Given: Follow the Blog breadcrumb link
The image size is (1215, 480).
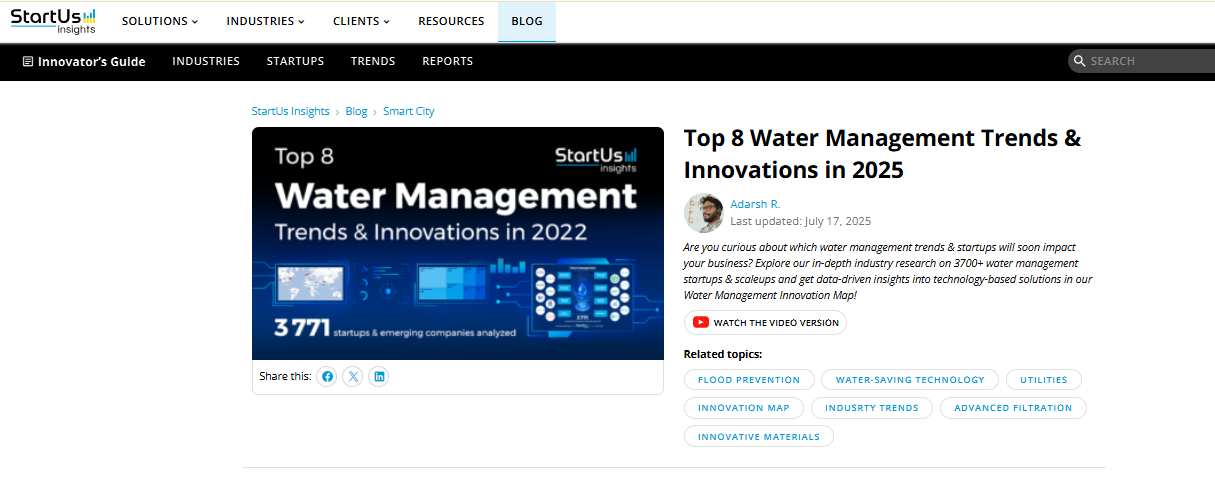Looking at the screenshot, I should tap(357, 111).
